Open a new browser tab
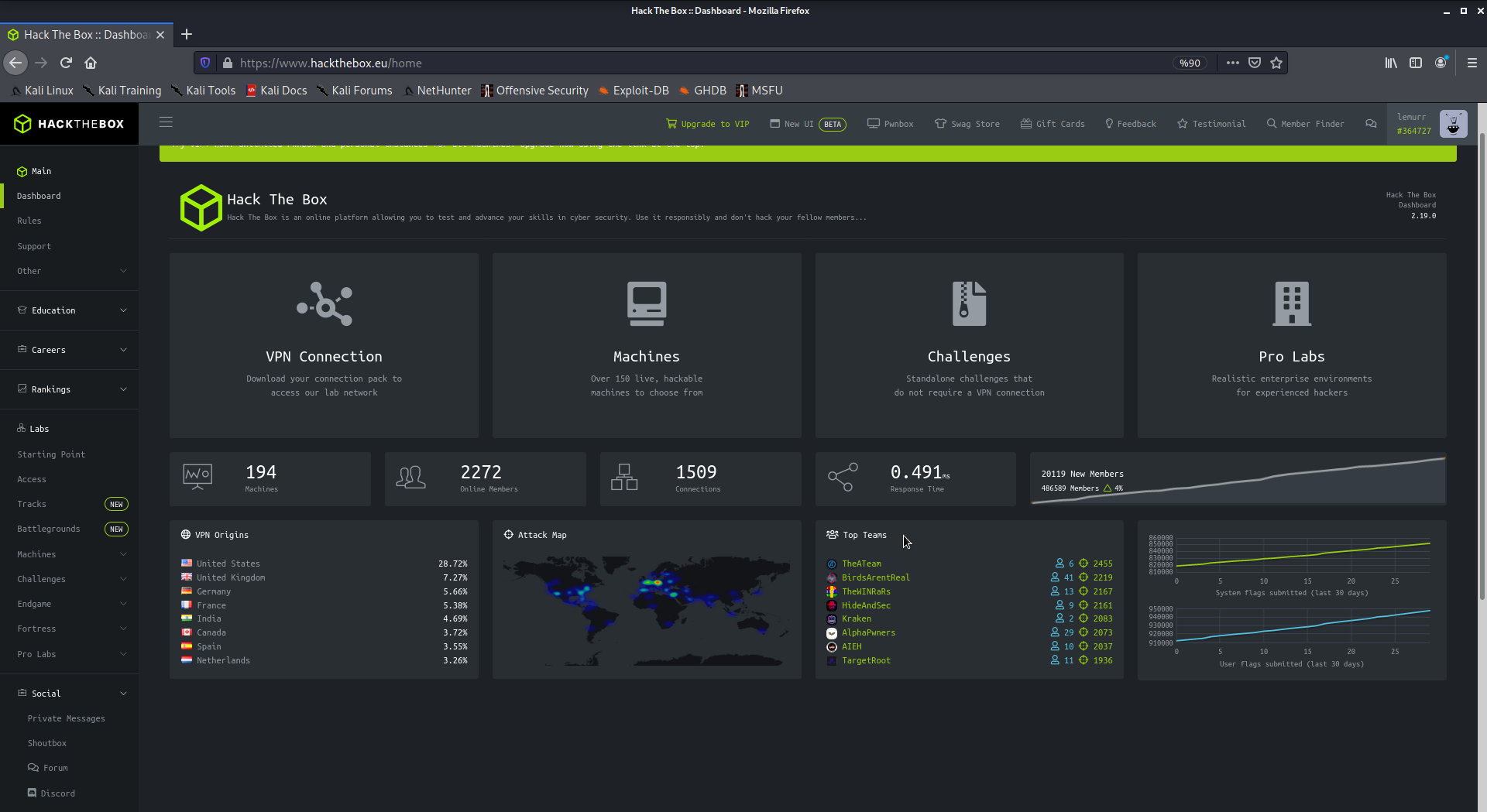Viewport: 1487px width, 812px height. (x=187, y=34)
